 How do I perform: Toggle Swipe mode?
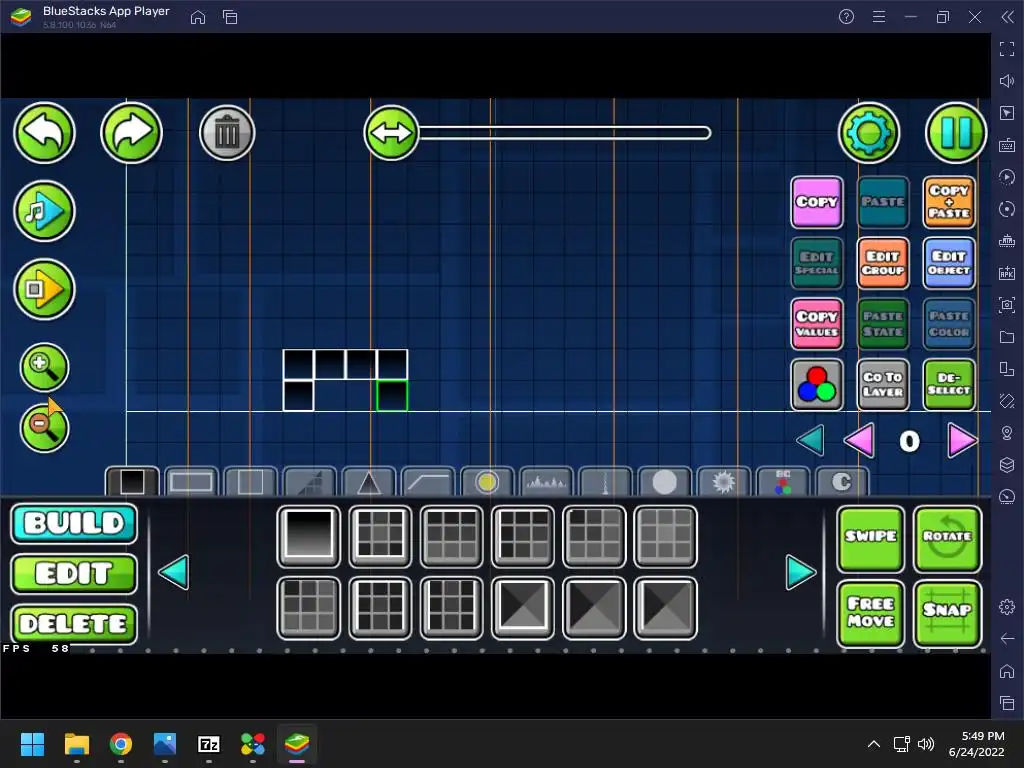871,539
